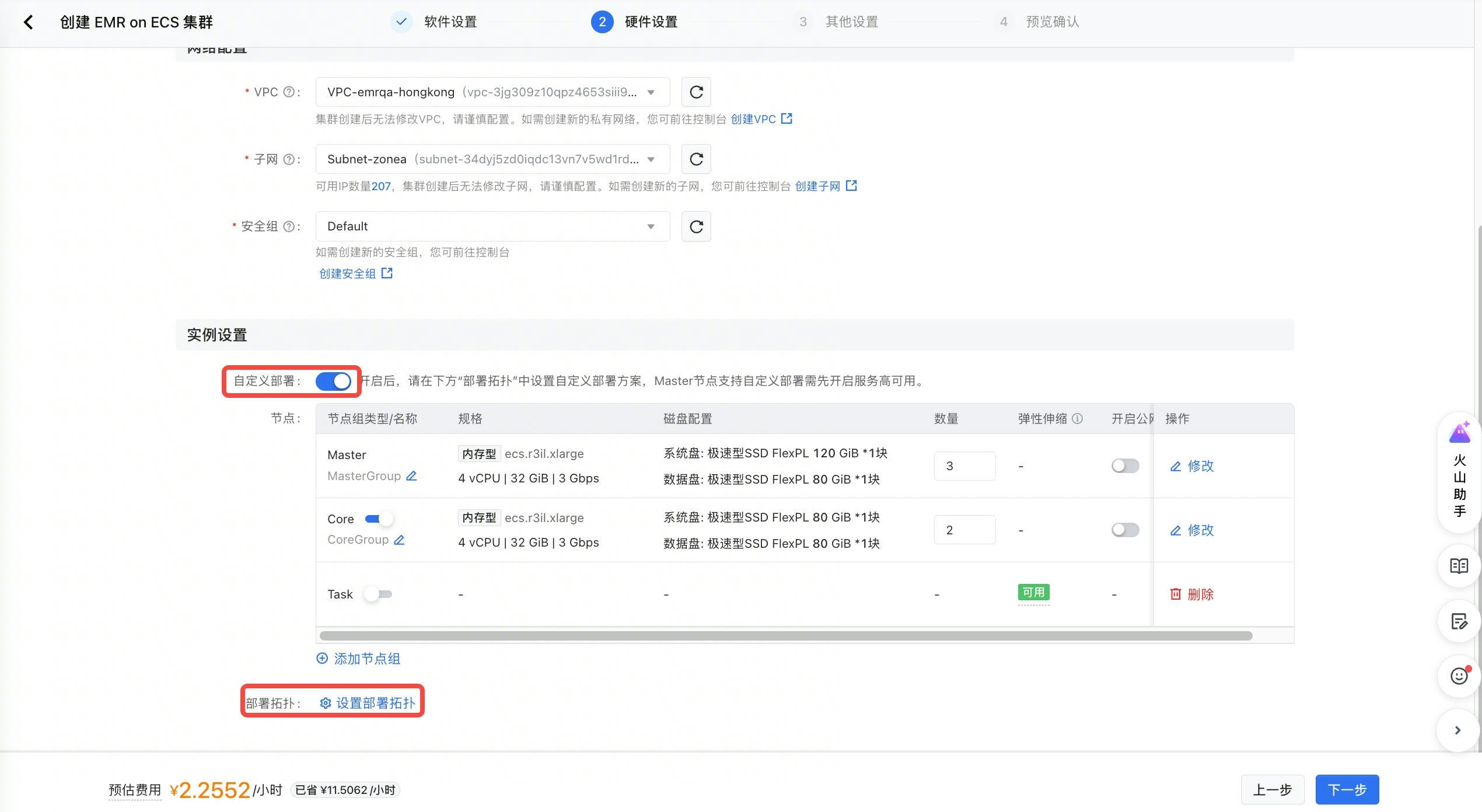This screenshot has width=1482, height=812.
Task: Open the documentation book icon
Action: click(1459, 566)
